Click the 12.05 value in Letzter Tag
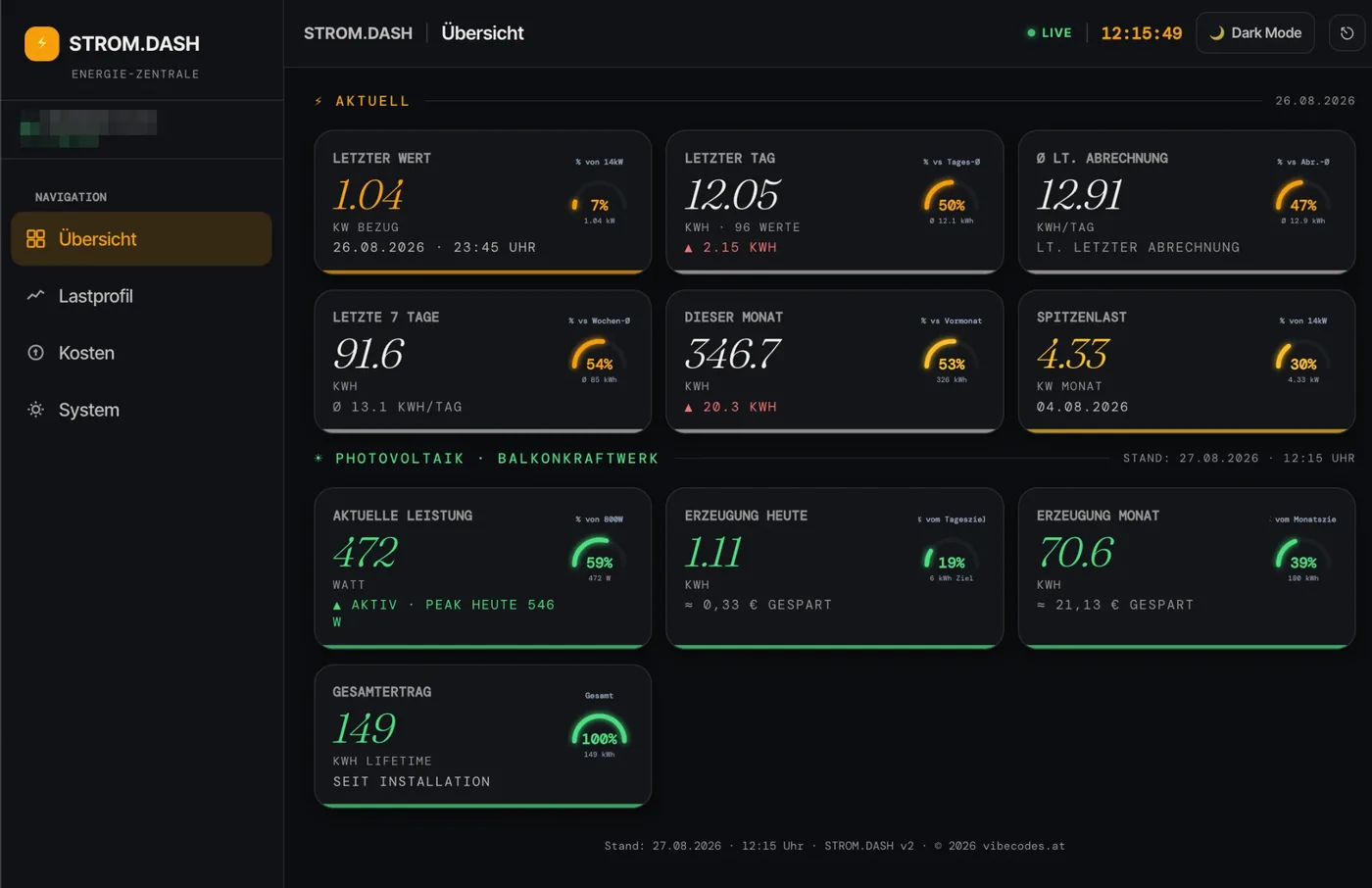The image size is (1372, 888). [732, 195]
